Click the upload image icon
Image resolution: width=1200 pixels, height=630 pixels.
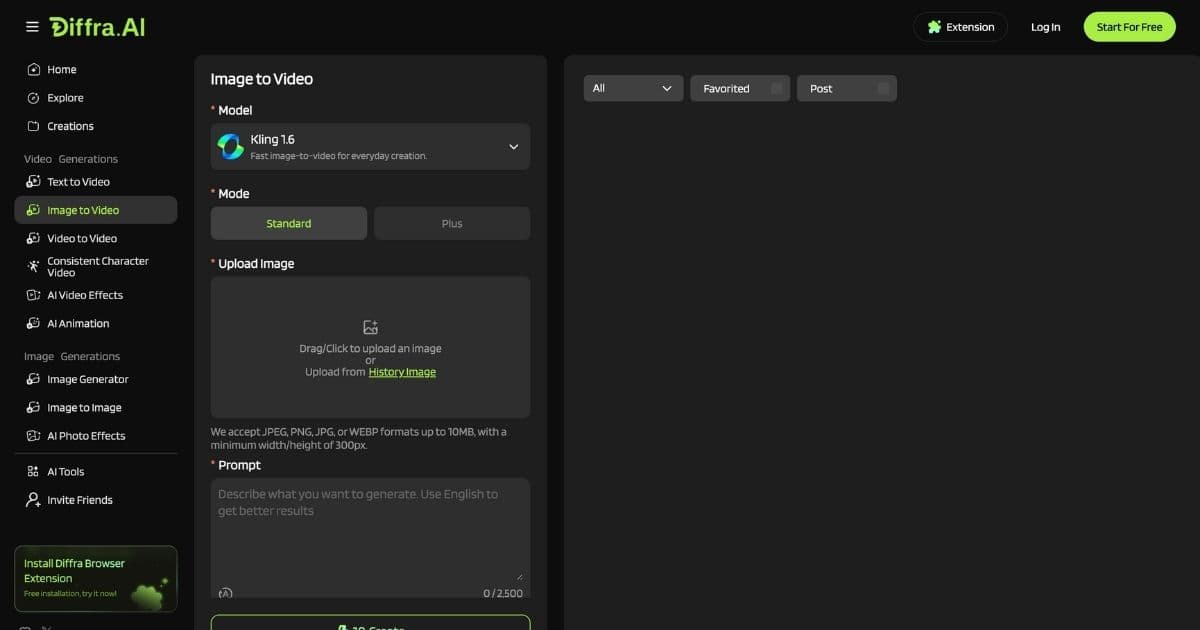370,327
